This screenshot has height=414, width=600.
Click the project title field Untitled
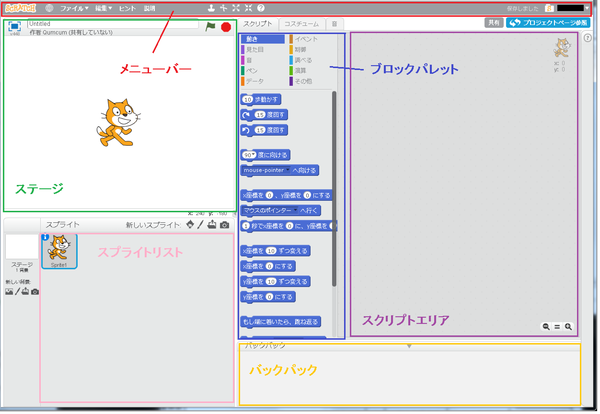tap(113, 24)
